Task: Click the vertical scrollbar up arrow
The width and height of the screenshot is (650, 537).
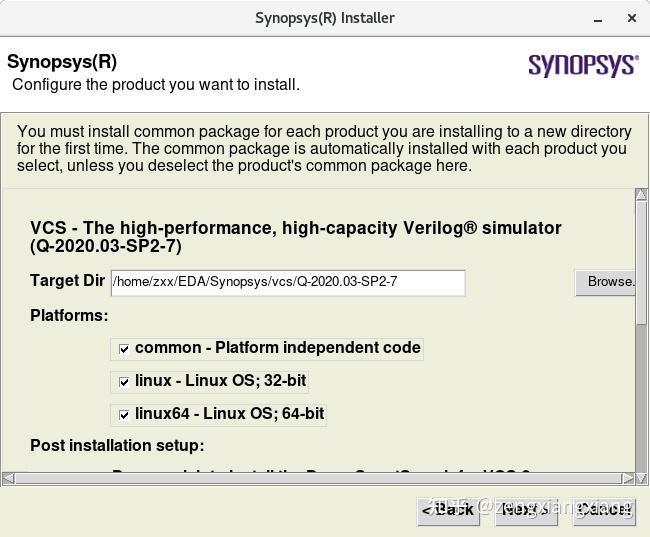Action: point(641,195)
